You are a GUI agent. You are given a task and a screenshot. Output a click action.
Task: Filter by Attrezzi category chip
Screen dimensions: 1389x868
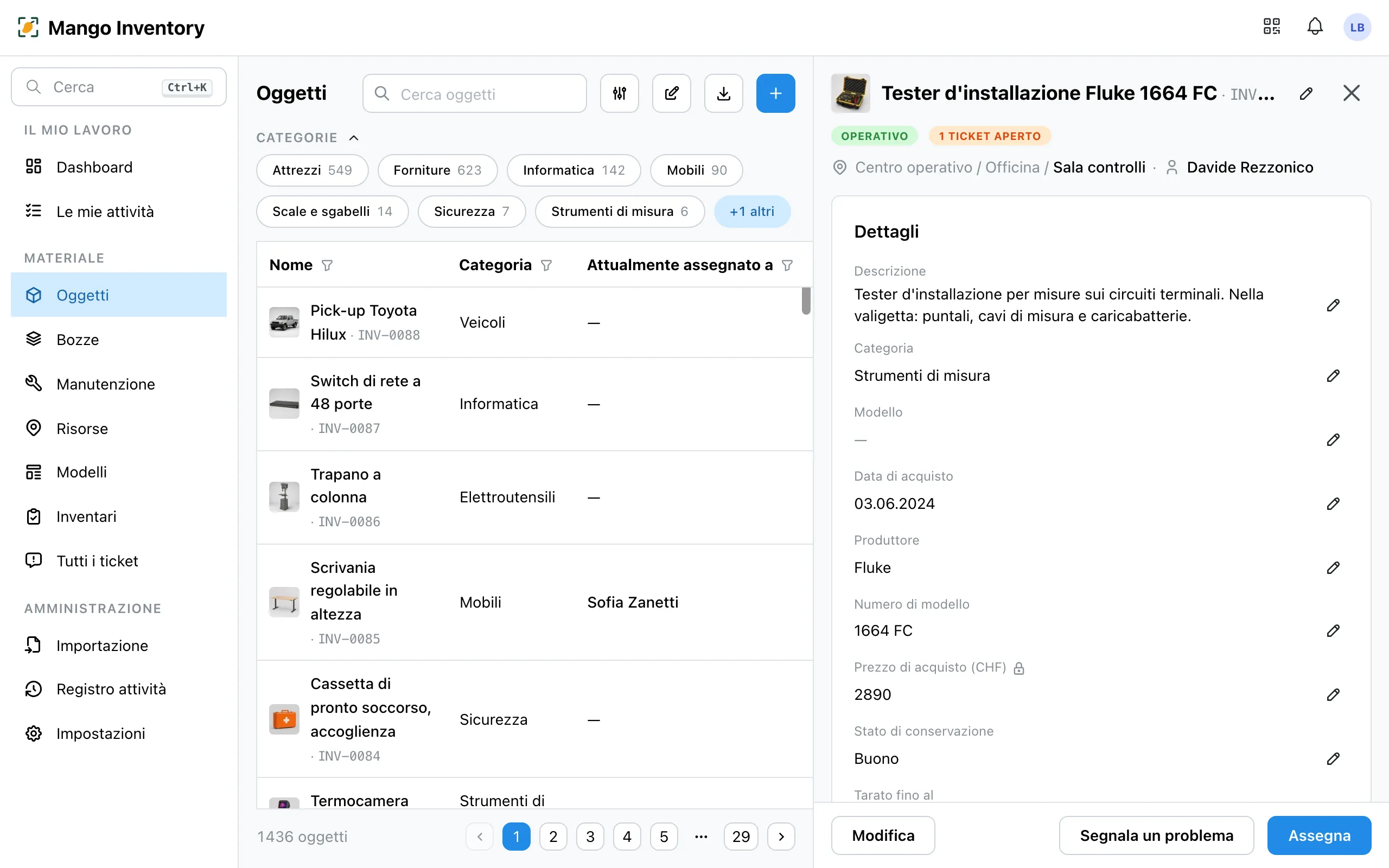[x=312, y=170]
